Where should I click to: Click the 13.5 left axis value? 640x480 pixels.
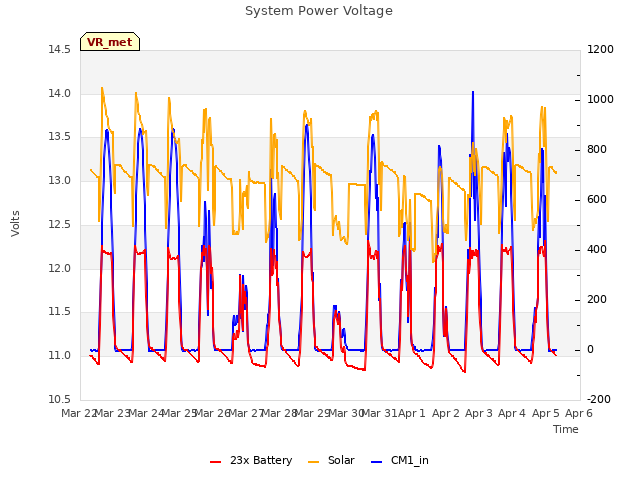(60, 137)
